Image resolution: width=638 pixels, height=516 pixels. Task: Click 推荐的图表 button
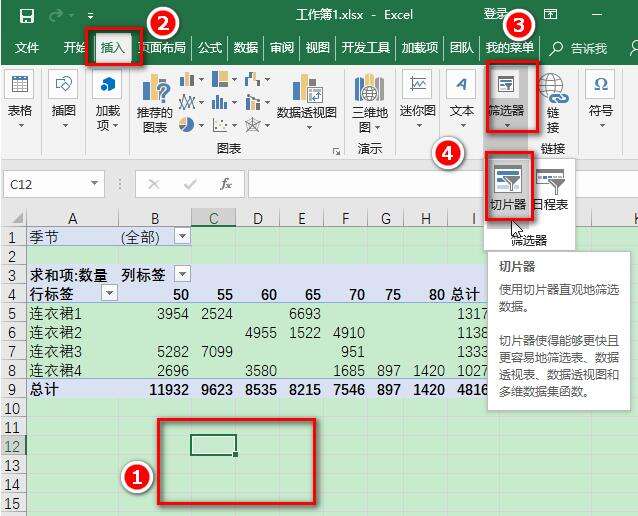click(x=154, y=104)
